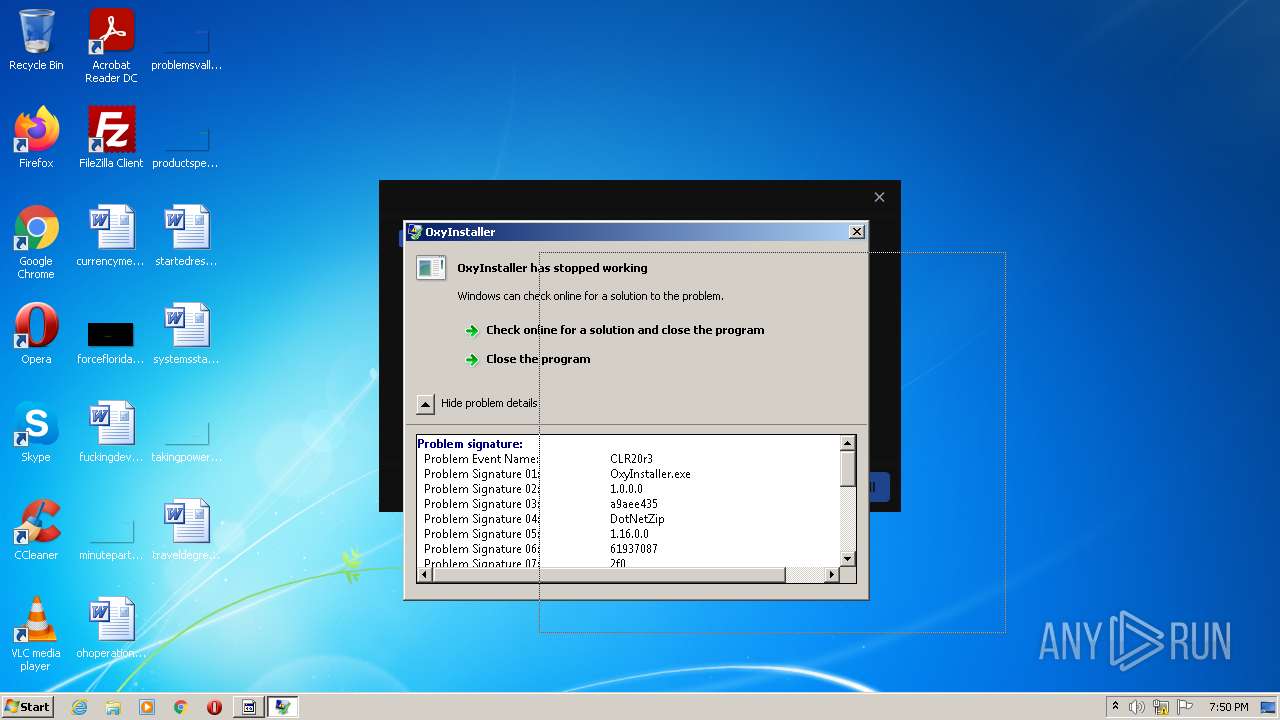Check online for a solution and close program
This screenshot has height=720, width=1280.
pyautogui.click(x=625, y=330)
